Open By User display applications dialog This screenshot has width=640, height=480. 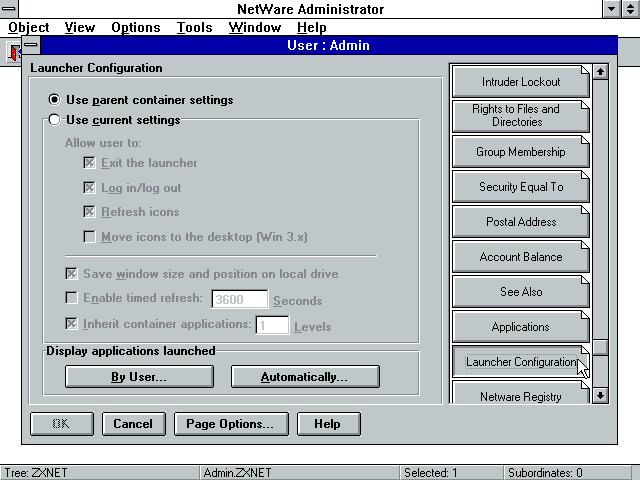139,376
